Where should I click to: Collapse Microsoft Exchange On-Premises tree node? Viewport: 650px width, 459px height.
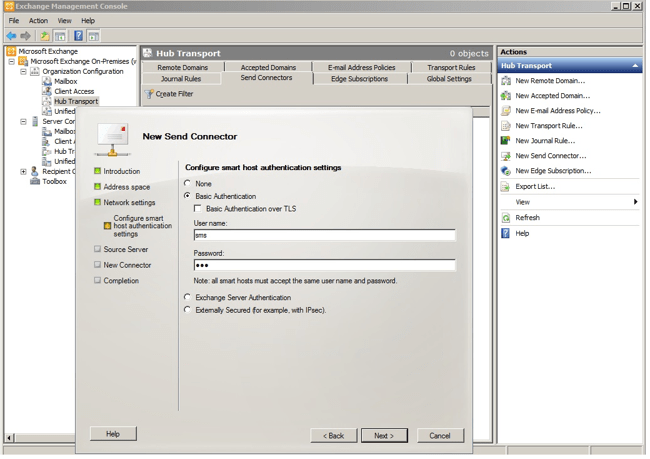point(12,61)
